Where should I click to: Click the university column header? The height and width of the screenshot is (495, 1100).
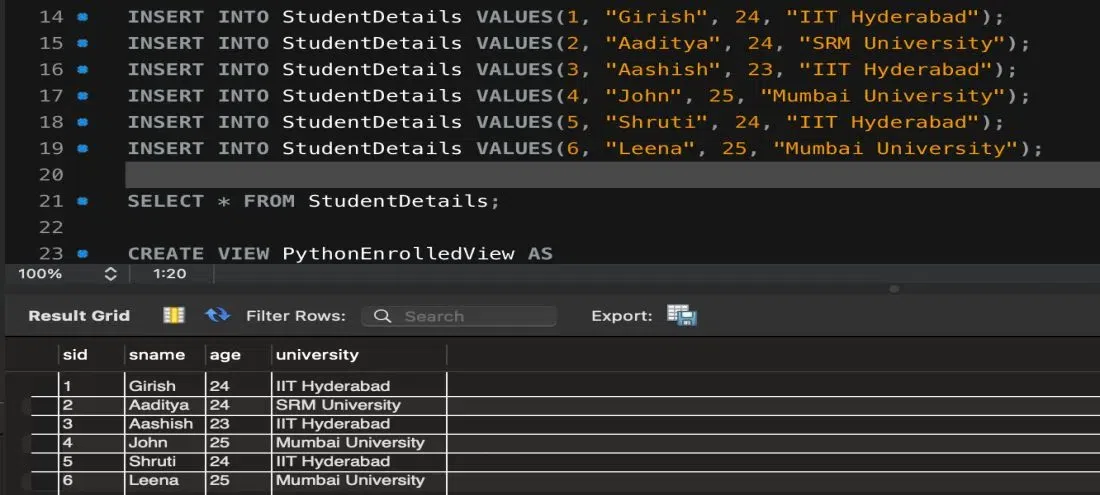317,355
